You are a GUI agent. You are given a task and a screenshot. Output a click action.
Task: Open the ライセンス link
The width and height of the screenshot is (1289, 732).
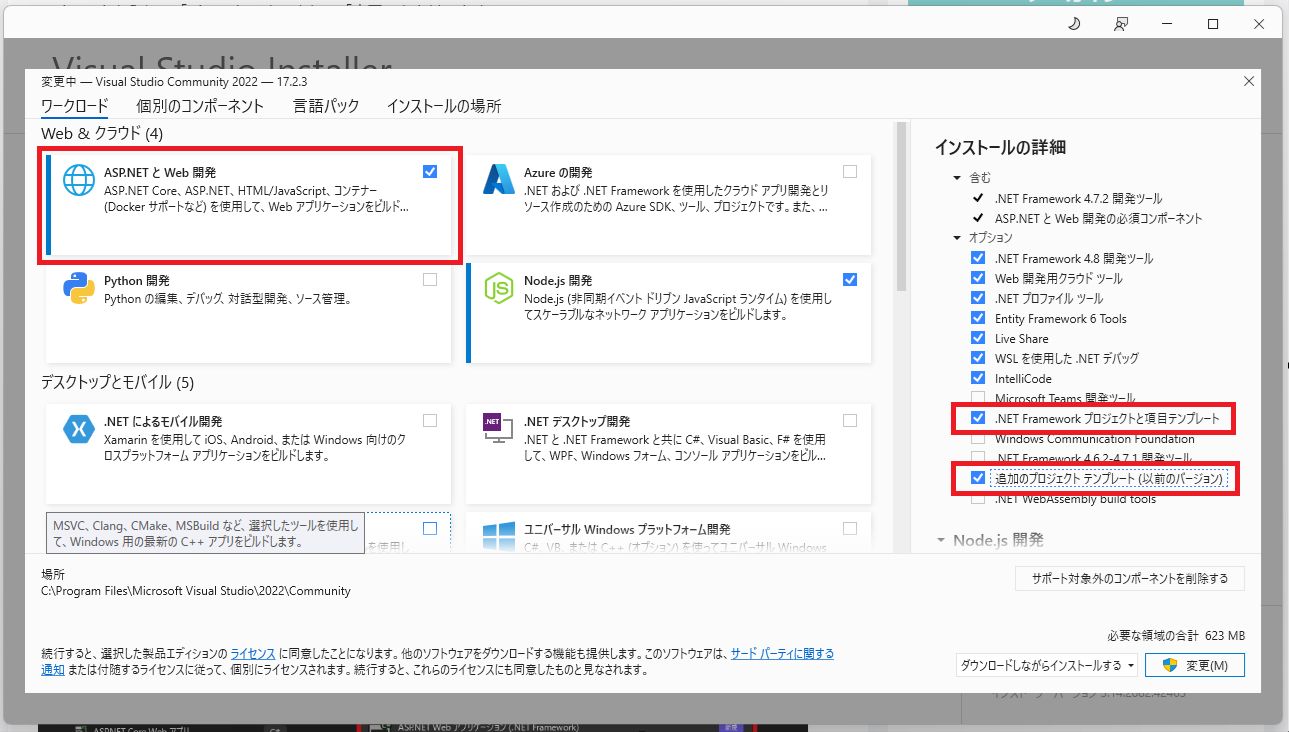(x=253, y=654)
